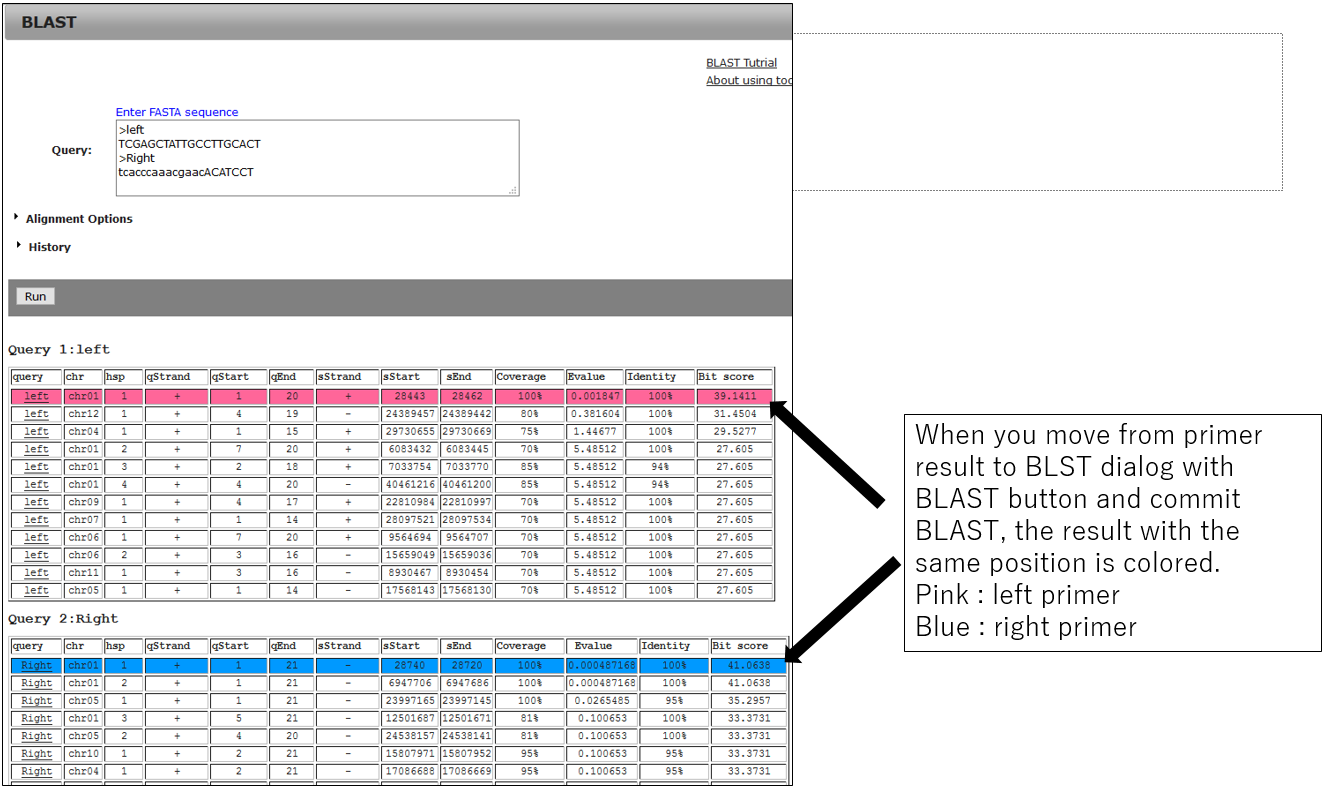The image size is (1326, 789).
Task: Click the Query 1:left results heading
Action: tap(59, 350)
